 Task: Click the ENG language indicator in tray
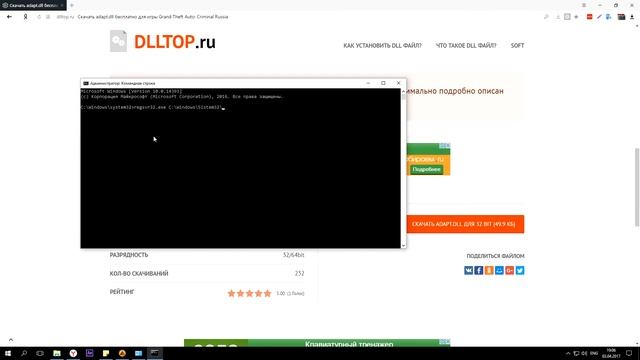[x=594, y=353]
